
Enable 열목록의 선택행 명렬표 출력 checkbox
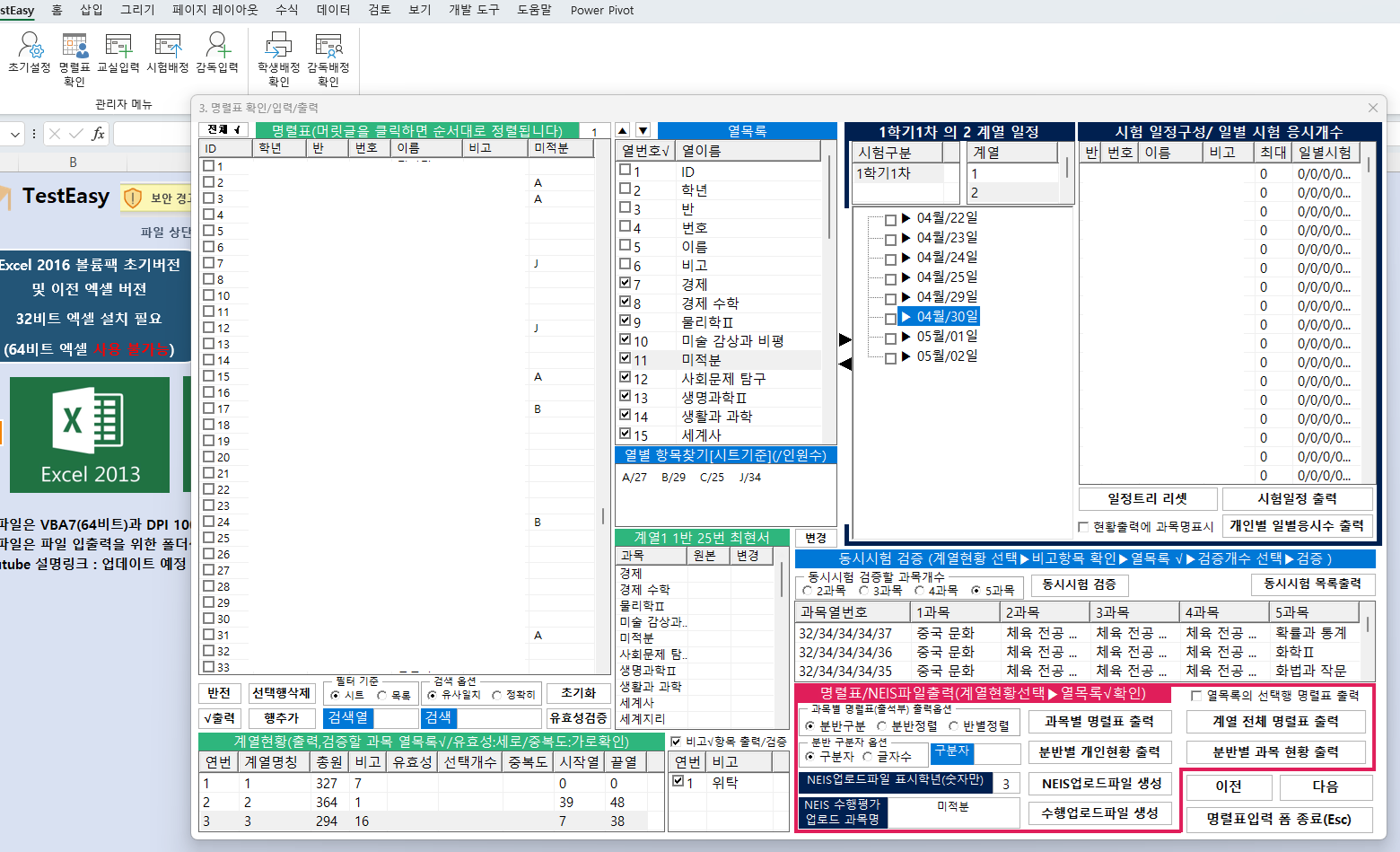tap(1196, 696)
